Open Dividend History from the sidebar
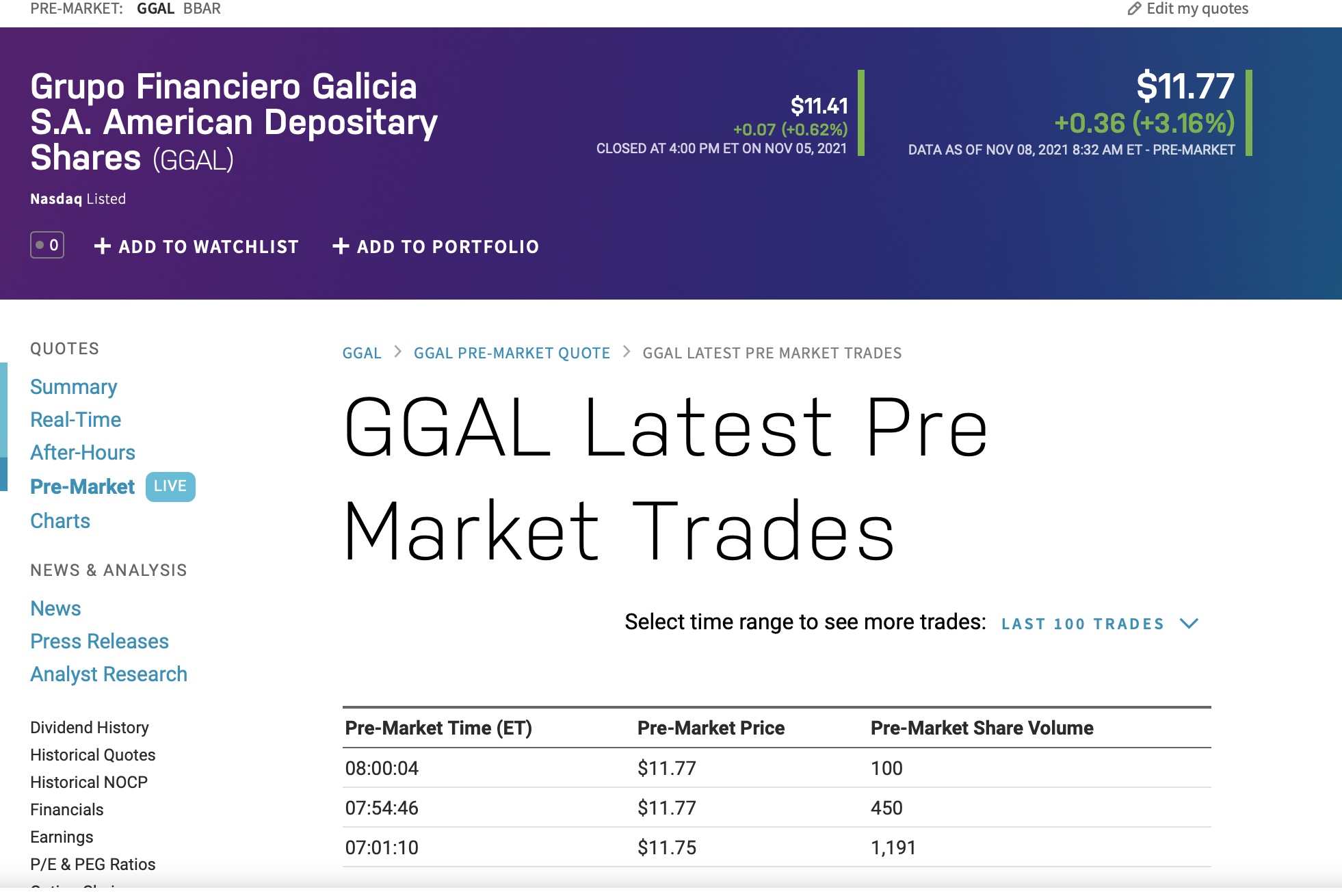The height and width of the screenshot is (896, 1342). click(x=90, y=728)
